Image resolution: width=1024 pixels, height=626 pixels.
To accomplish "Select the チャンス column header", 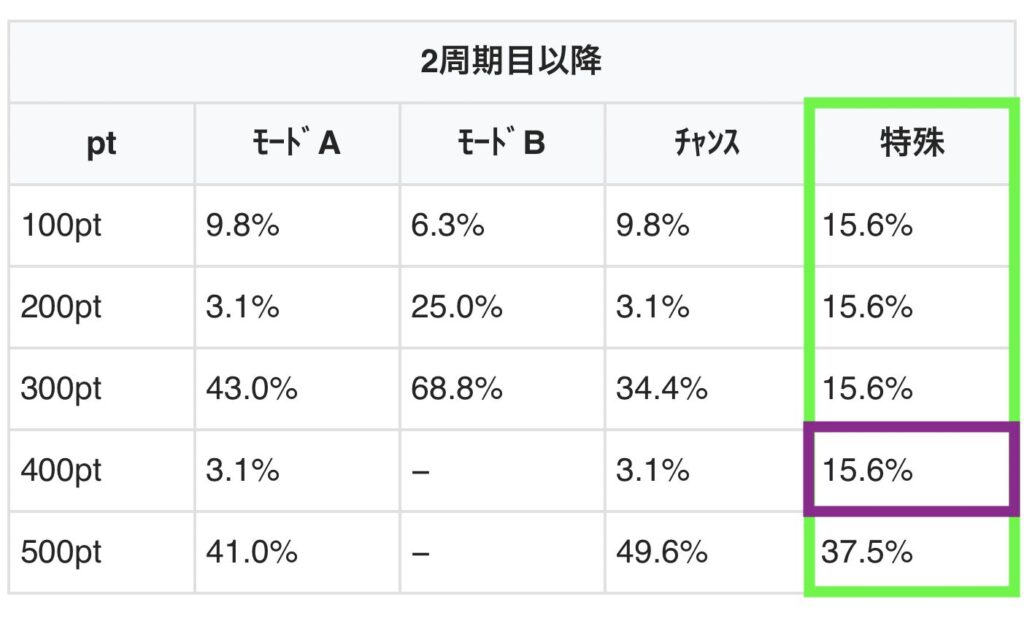I will coord(706,144).
